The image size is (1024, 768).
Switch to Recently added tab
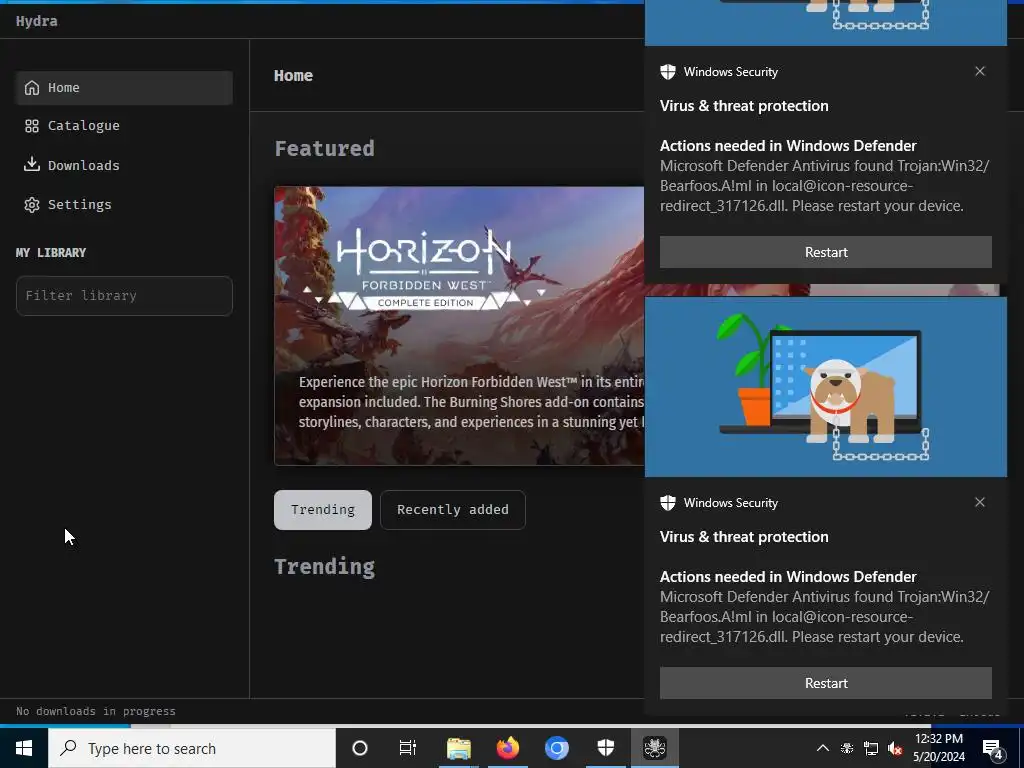(x=453, y=510)
